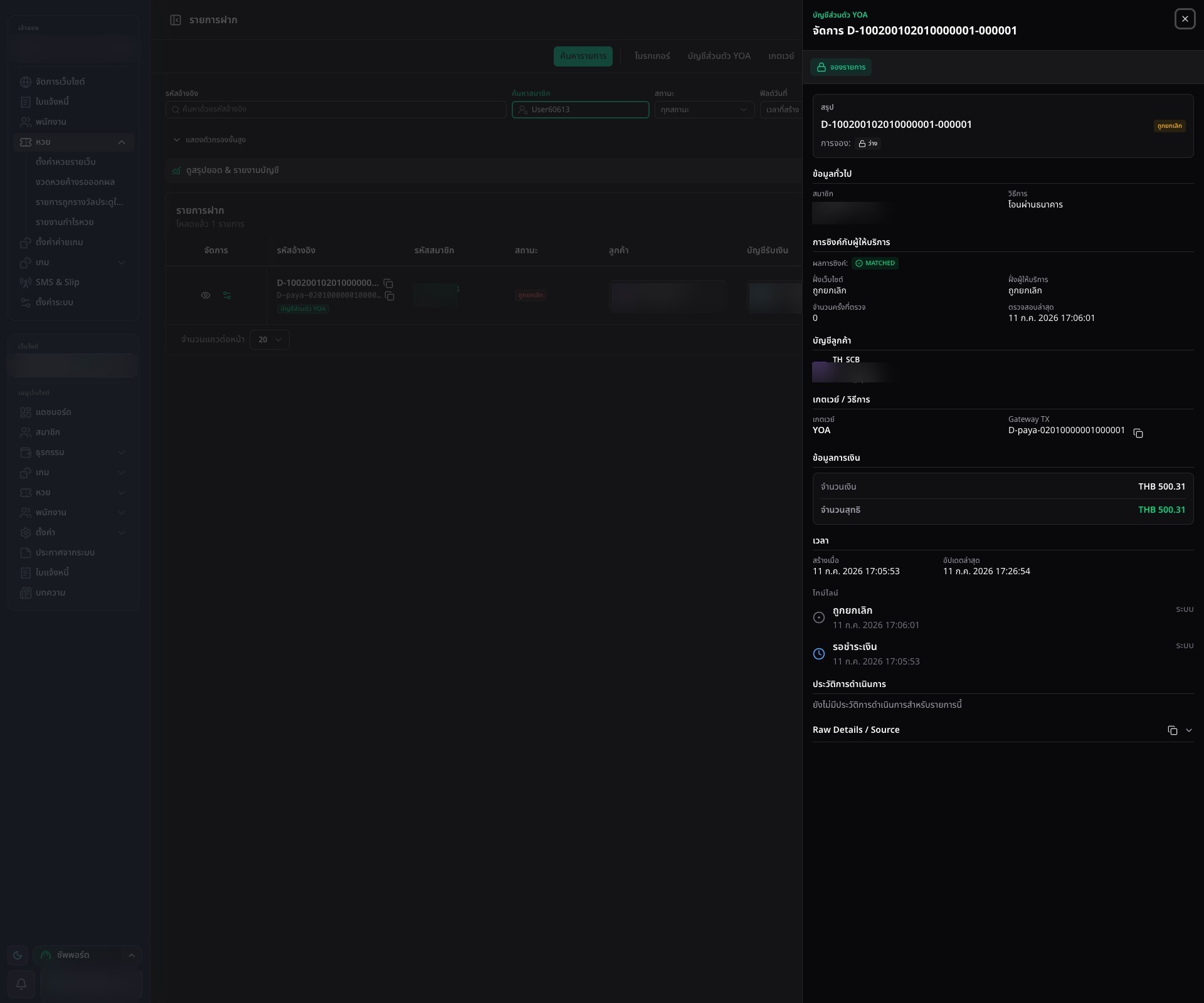Expand the lower หวย website menu section
Image resolution: width=1204 pixels, height=1003 pixels.
[73, 493]
